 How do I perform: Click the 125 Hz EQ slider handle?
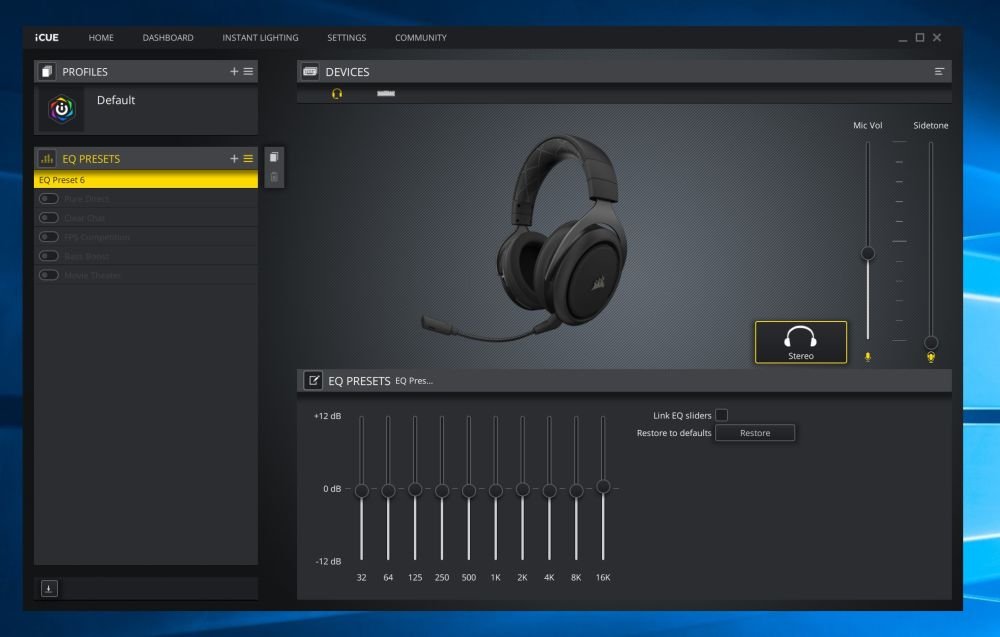(415, 489)
